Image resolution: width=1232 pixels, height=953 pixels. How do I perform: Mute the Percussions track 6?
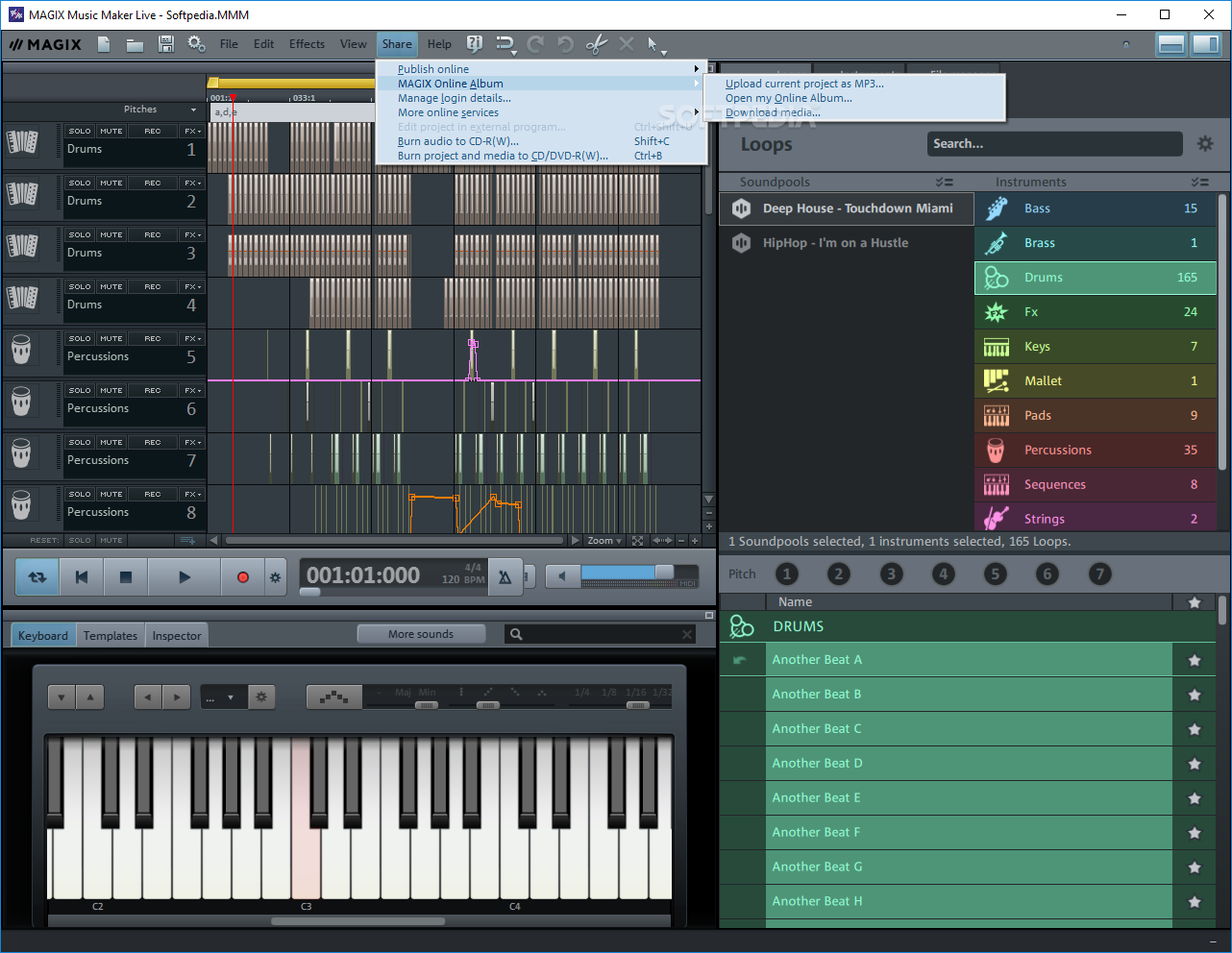pyautogui.click(x=111, y=391)
